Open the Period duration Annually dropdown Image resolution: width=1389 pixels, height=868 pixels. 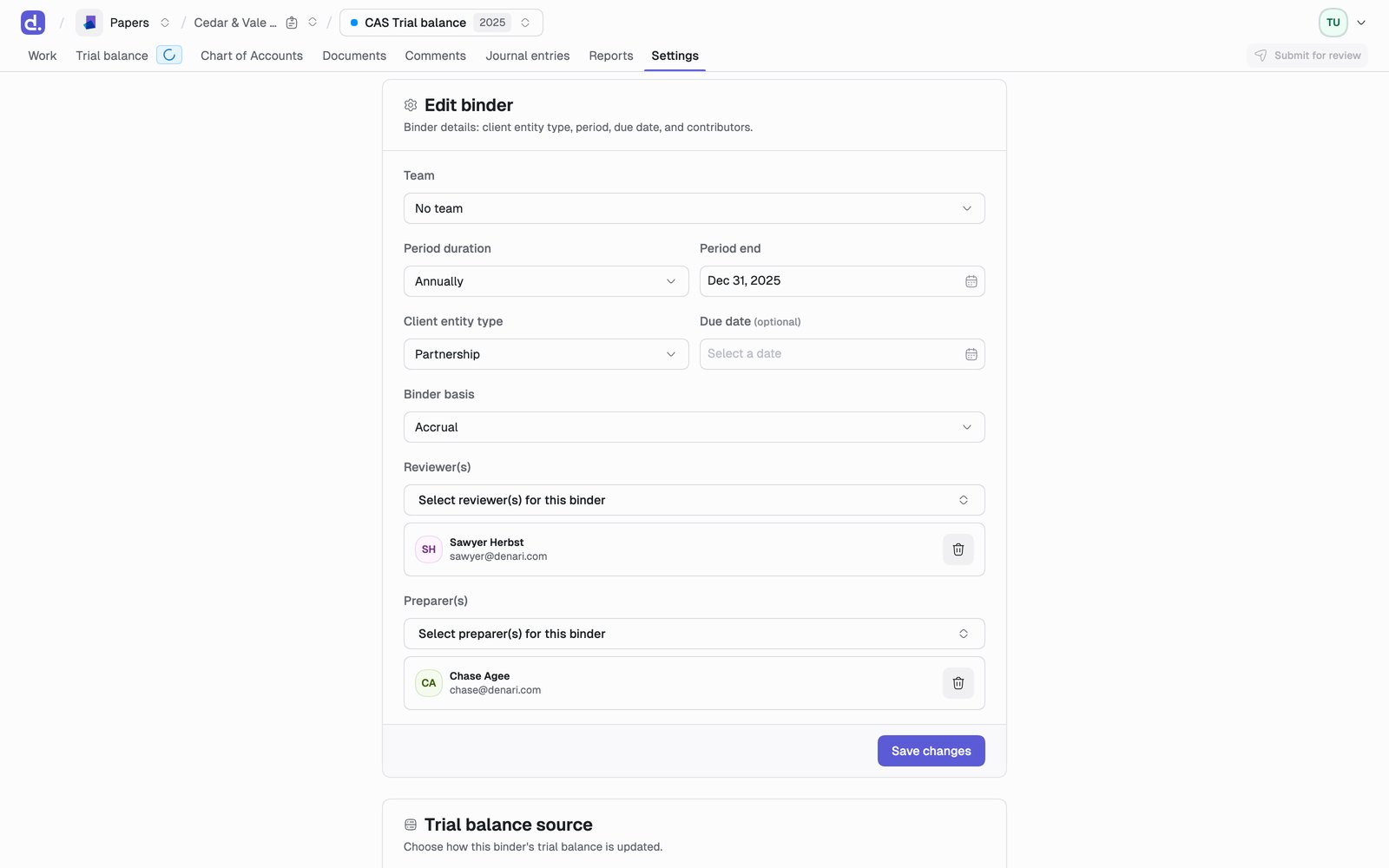click(546, 281)
